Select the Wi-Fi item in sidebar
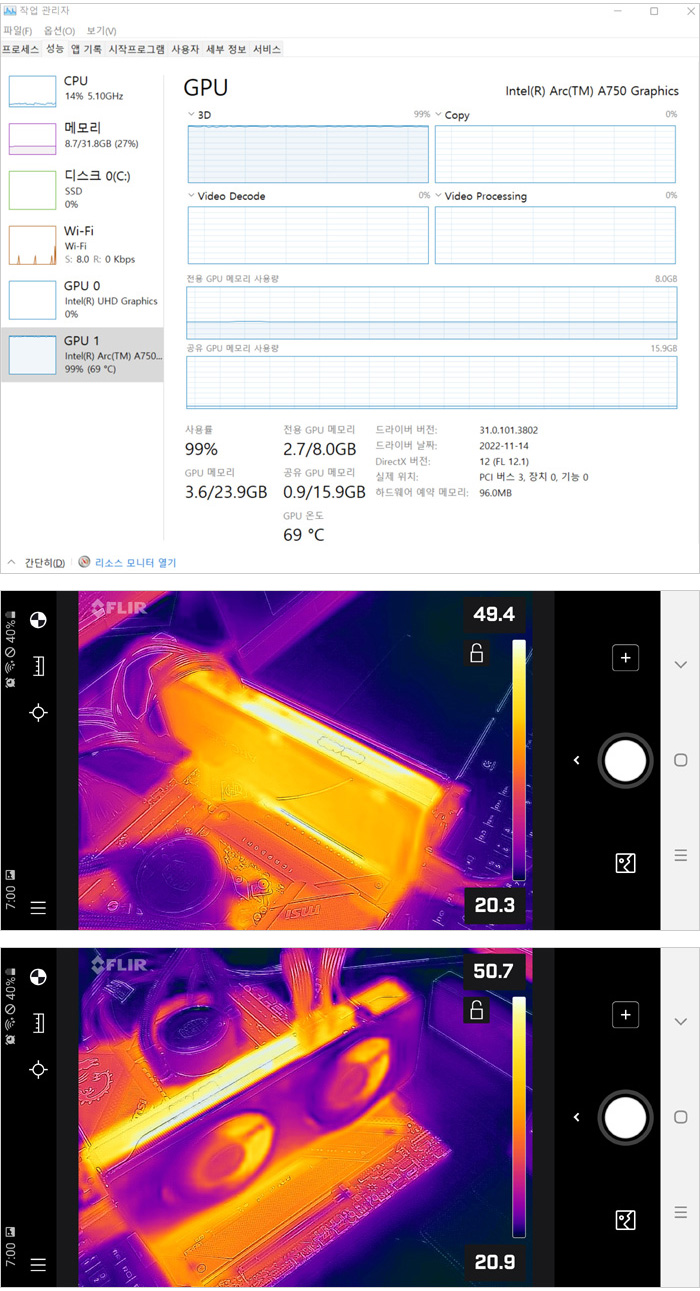The height and width of the screenshot is (1291, 700). point(82,244)
